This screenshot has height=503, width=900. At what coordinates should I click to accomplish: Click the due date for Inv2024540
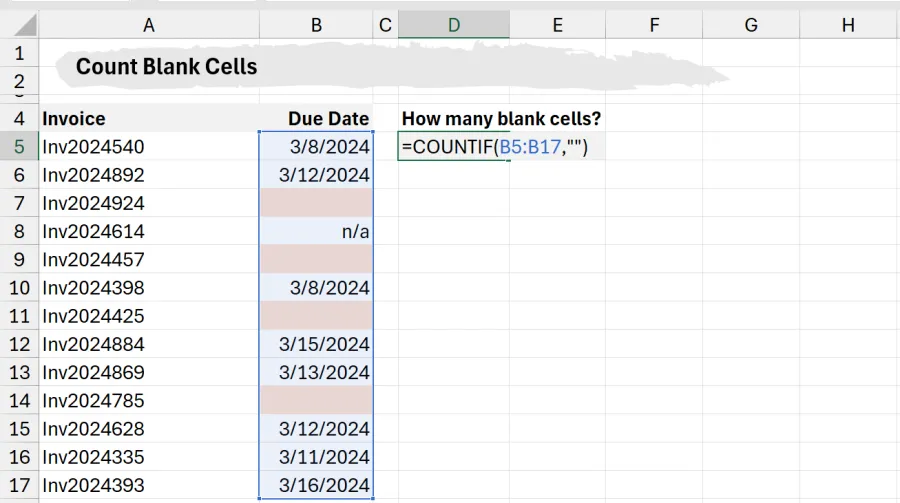316,146
